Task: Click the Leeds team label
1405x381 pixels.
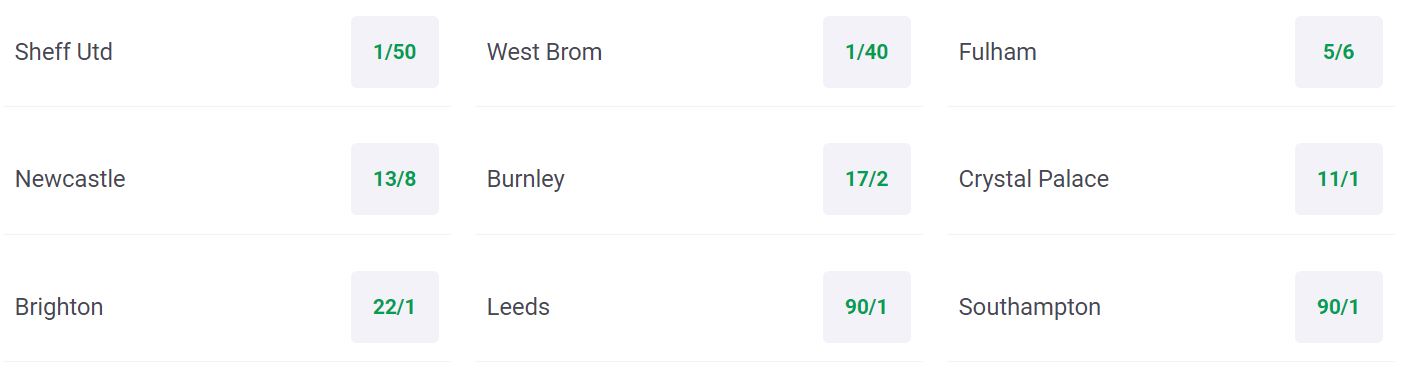Action: [x=518, y=307]
